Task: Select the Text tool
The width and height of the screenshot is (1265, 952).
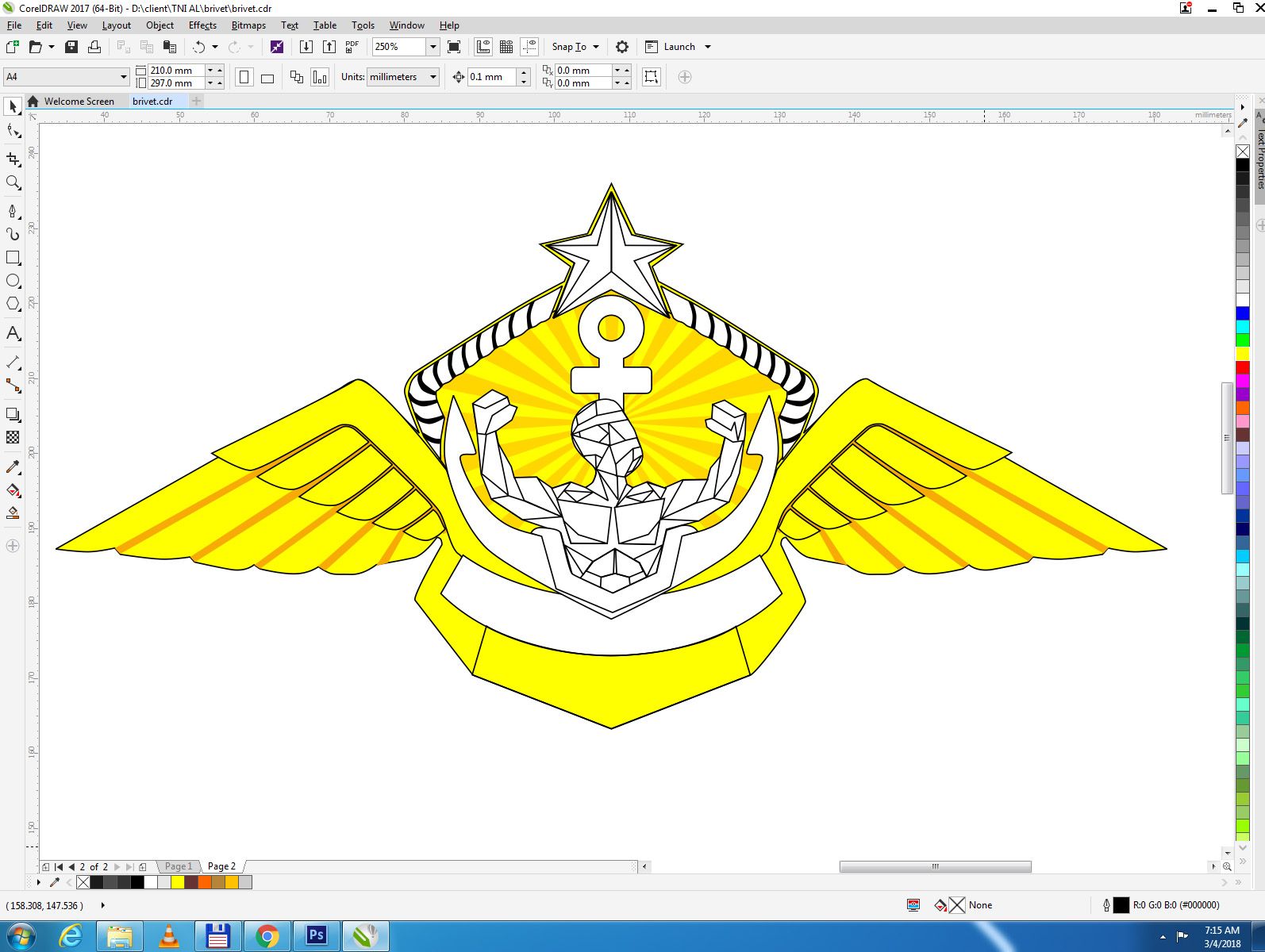Action: [13, 333]
